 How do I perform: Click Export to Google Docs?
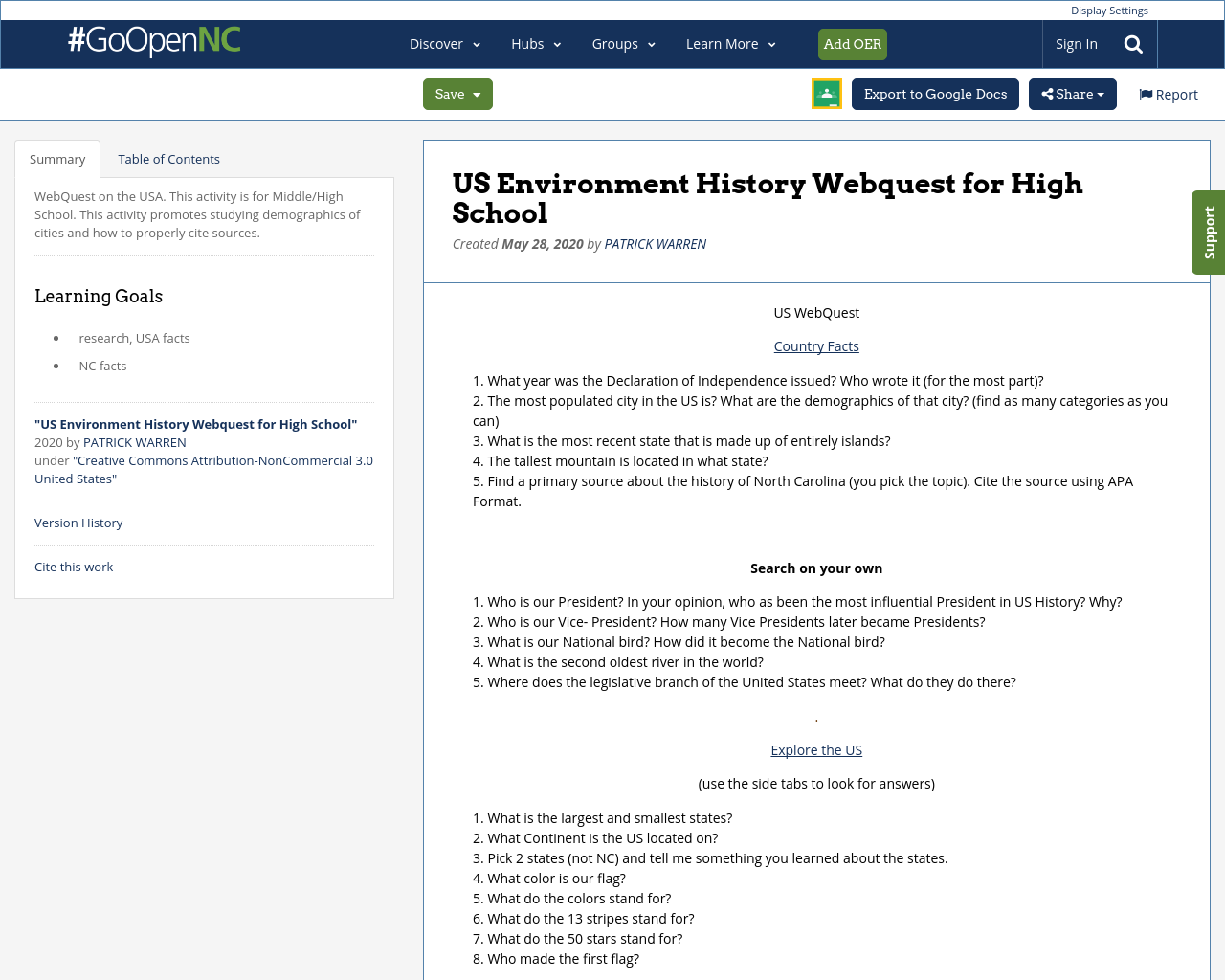935,93
